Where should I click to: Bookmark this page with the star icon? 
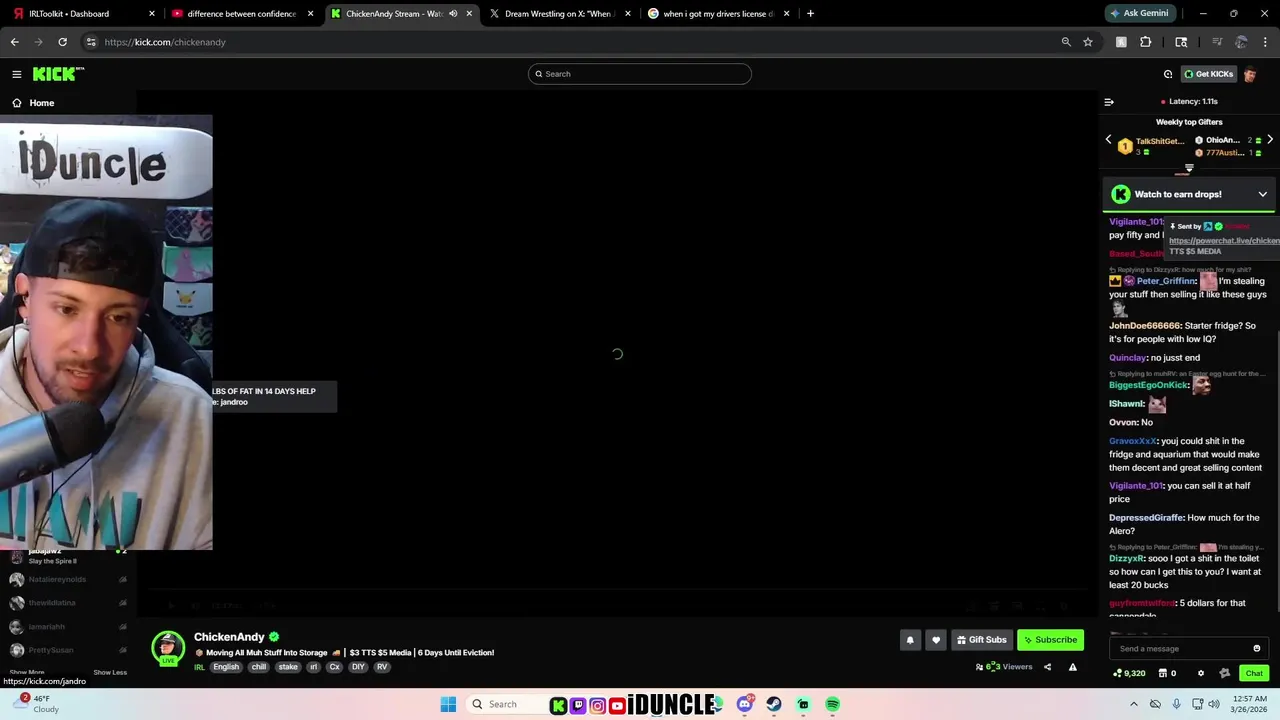click(x=1088, y=42)
